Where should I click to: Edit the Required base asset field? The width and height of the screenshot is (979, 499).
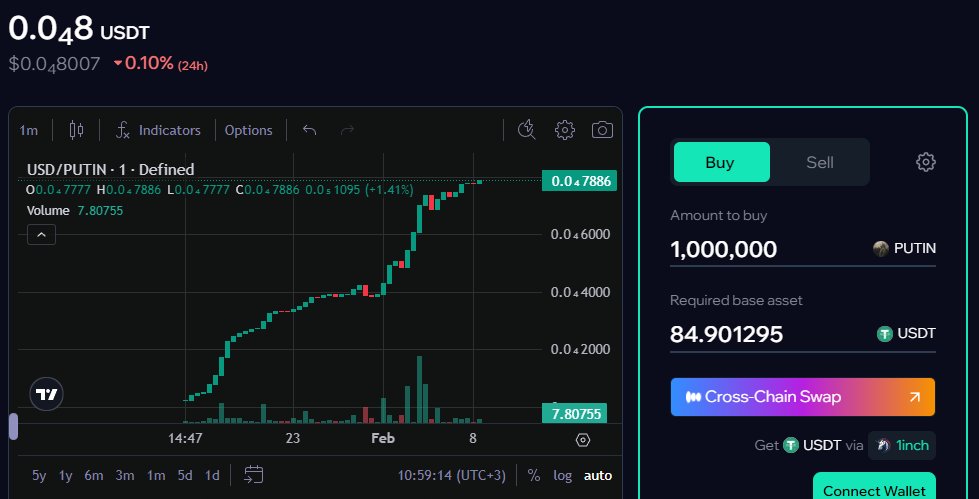pos(803,334)
